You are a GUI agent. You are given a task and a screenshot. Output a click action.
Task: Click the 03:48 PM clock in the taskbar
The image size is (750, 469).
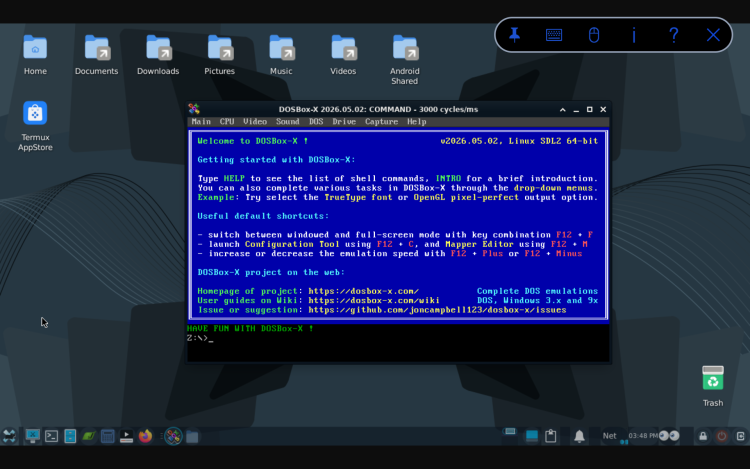point(643,436)
